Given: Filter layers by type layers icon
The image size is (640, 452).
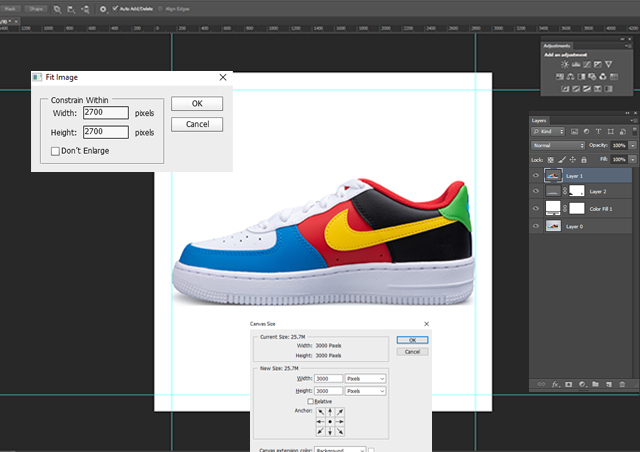Looking at the screenshot, I should (x=598, y=131).
